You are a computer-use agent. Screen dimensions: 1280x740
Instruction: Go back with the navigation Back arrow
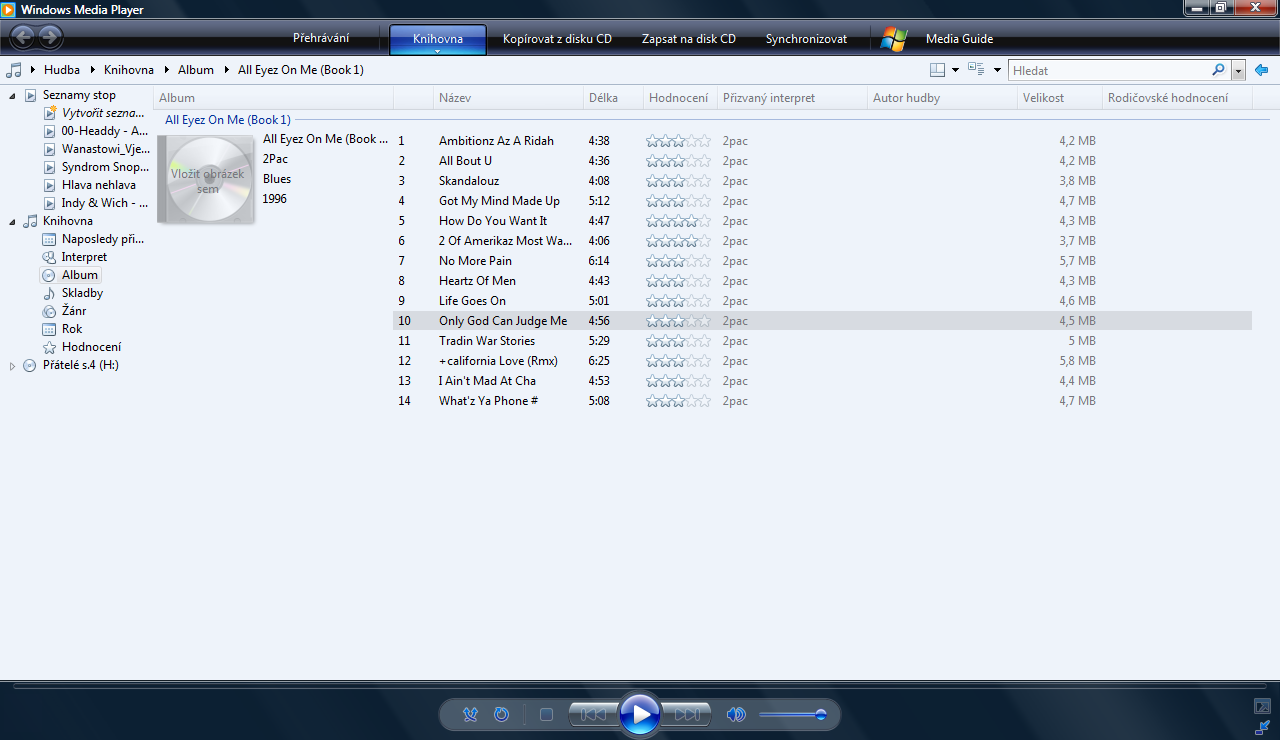[22, 38]
